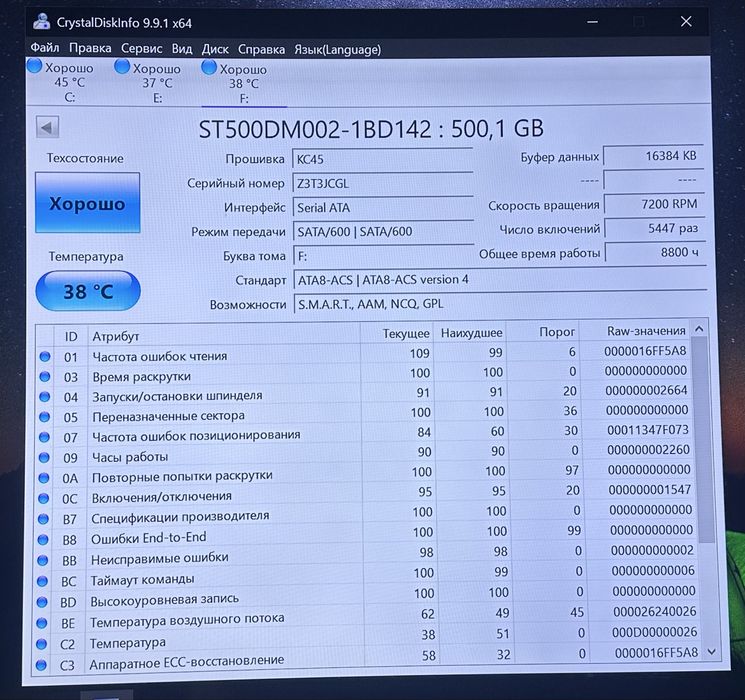Close the CrystalDiskInfo window
Viewport: 745px width, 700px height.
[686, 21]
